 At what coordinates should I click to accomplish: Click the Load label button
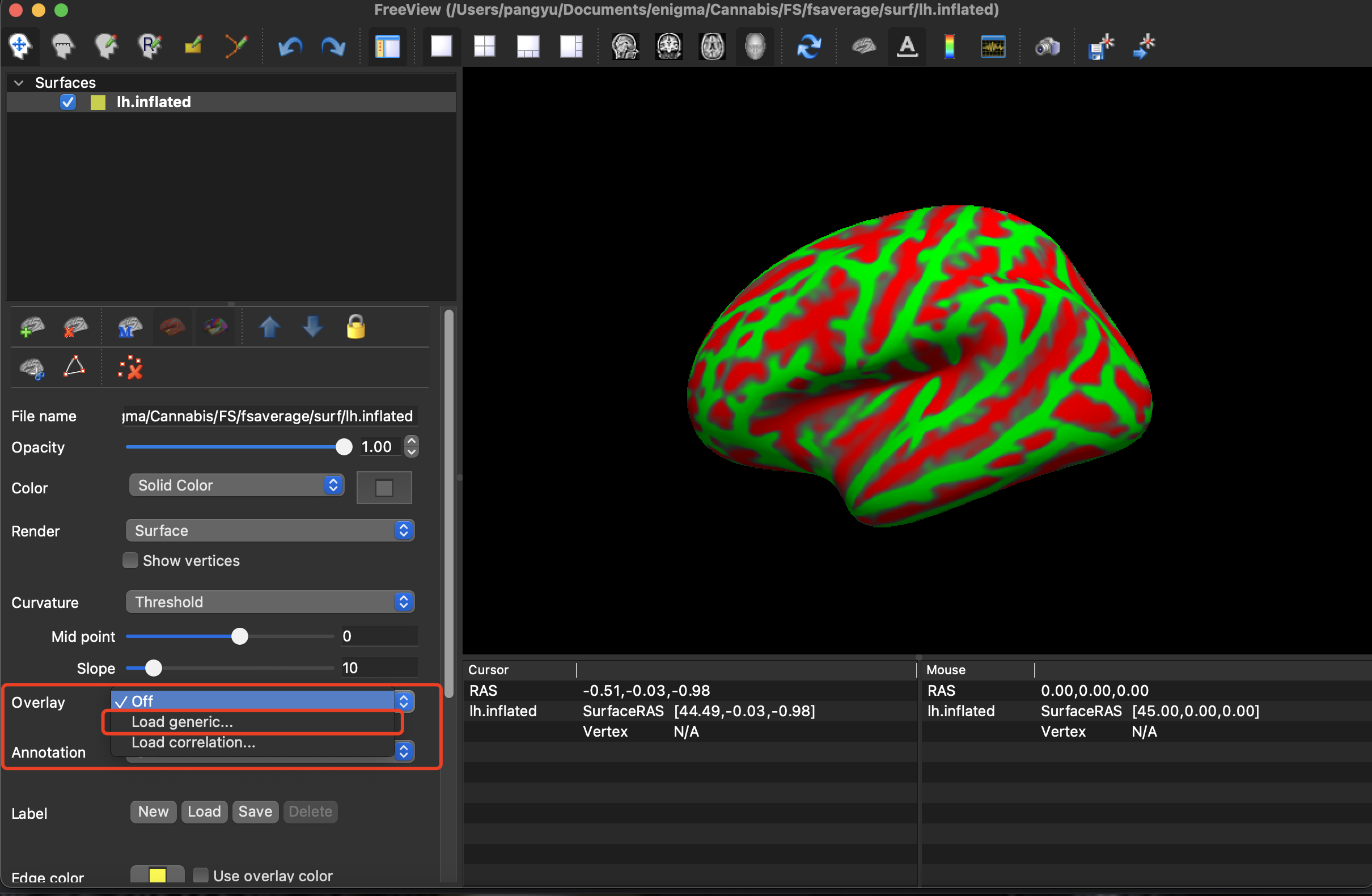click(x=205, y=812)
